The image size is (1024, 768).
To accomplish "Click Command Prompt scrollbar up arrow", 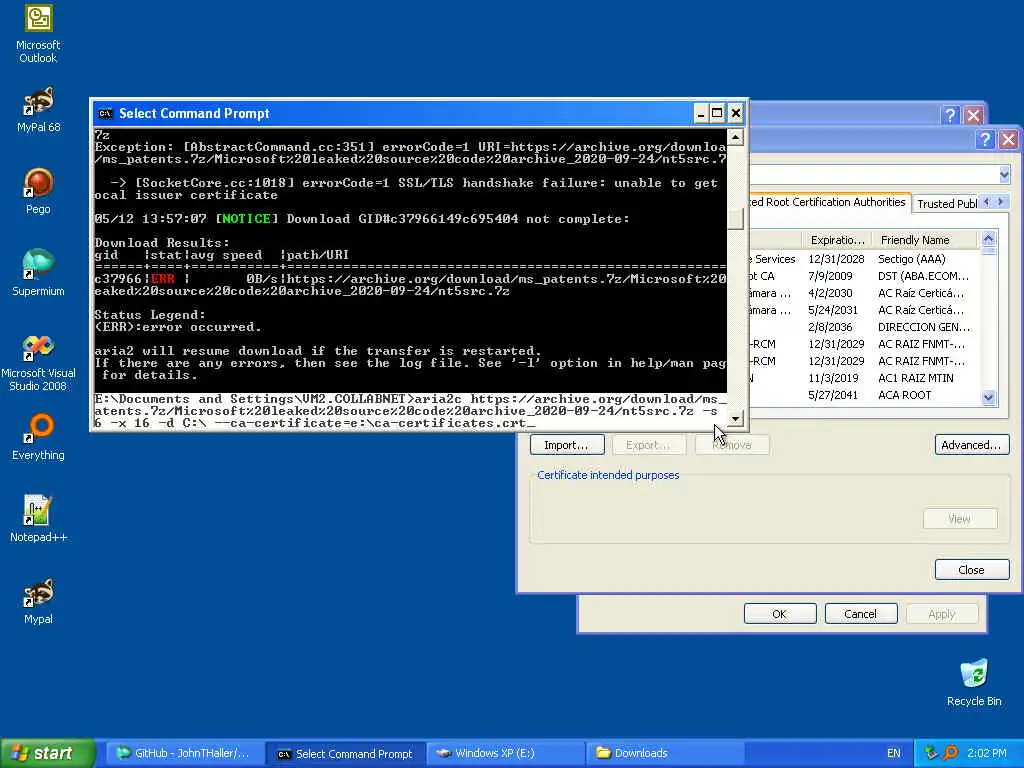I will pyautogui.click(x=735, y=137).
